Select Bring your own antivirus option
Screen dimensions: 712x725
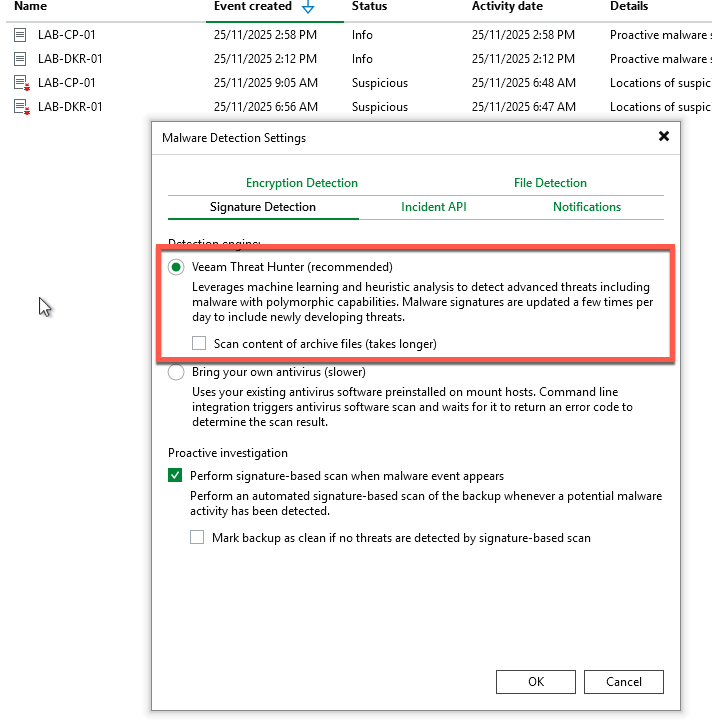[x=176, y=372]
